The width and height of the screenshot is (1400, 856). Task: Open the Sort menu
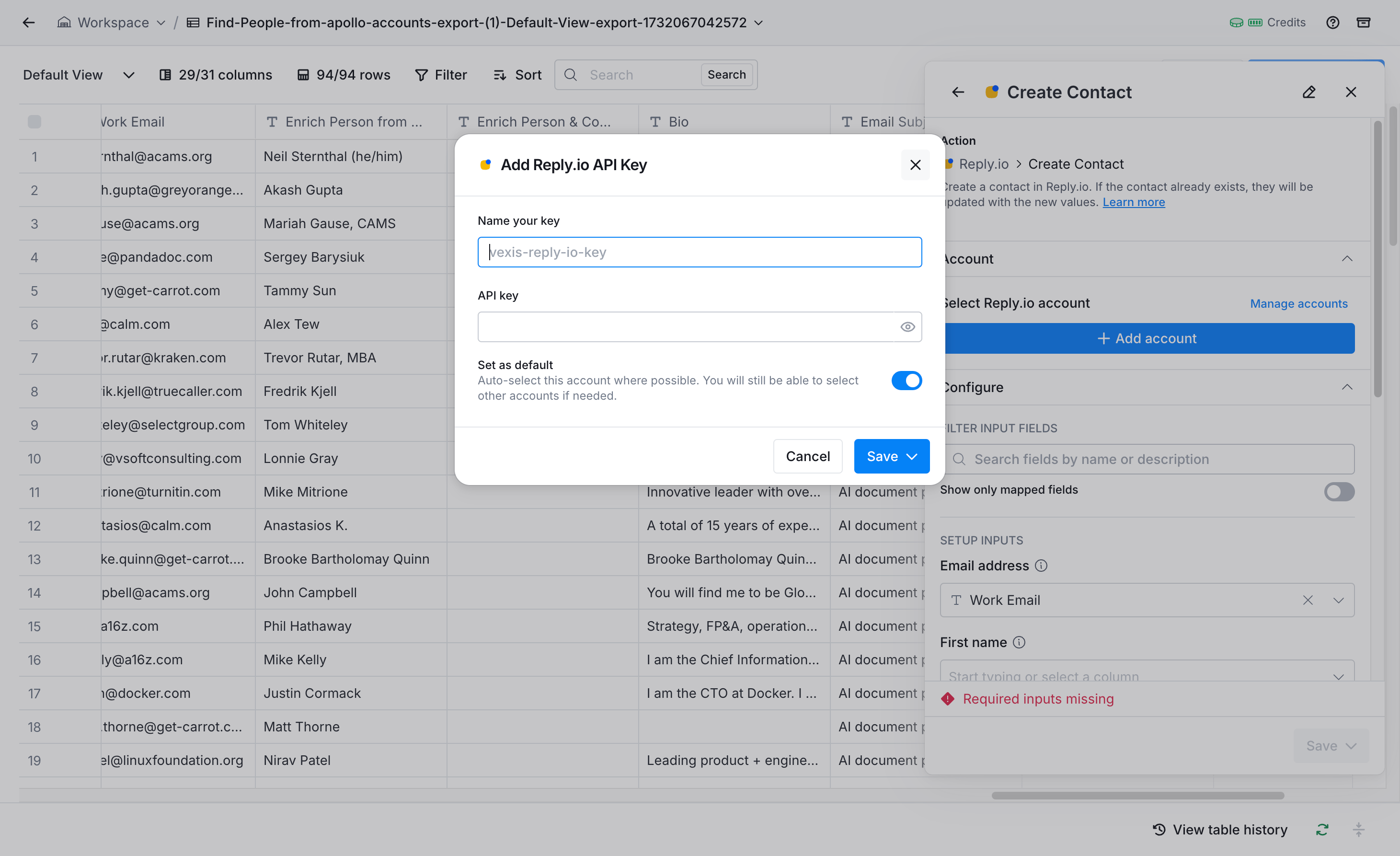(x=517, y=75)
